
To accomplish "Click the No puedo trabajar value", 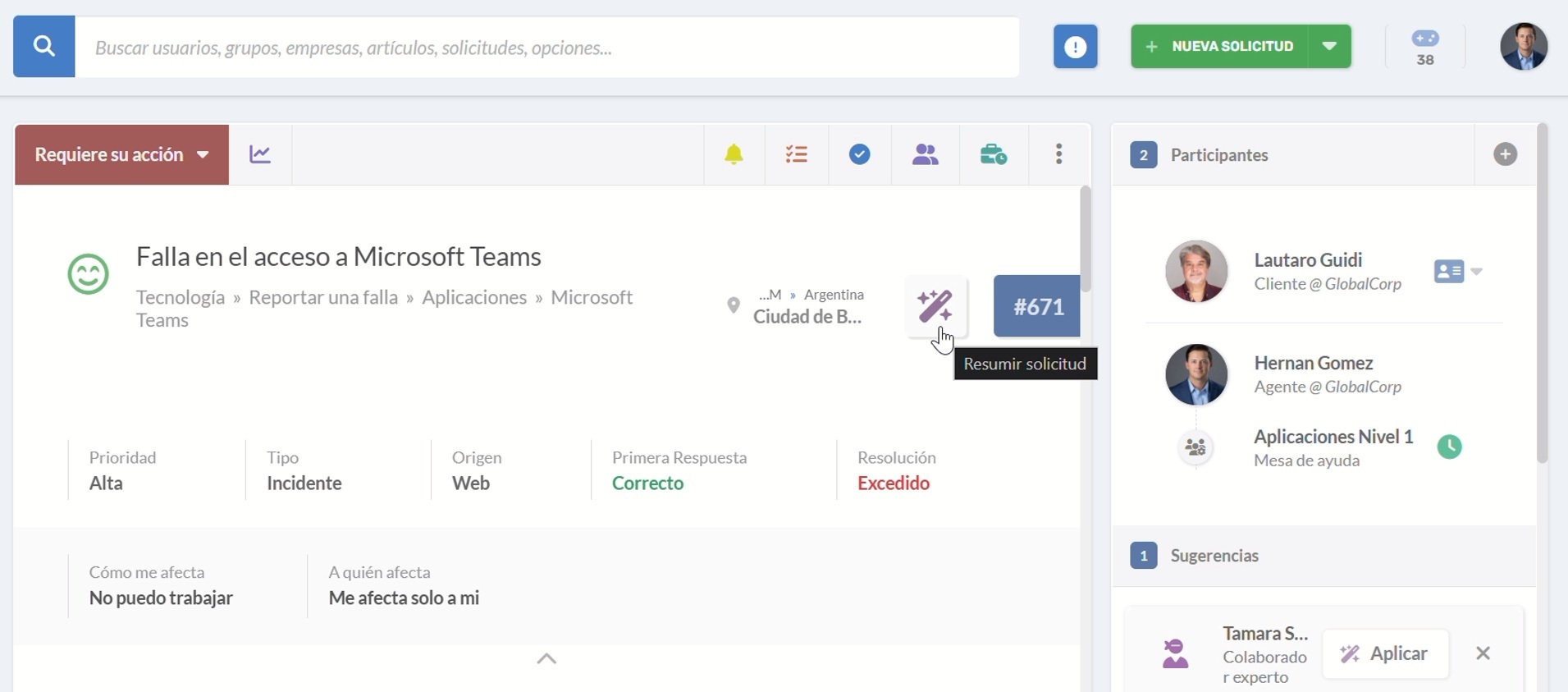I will coord(161,598).
